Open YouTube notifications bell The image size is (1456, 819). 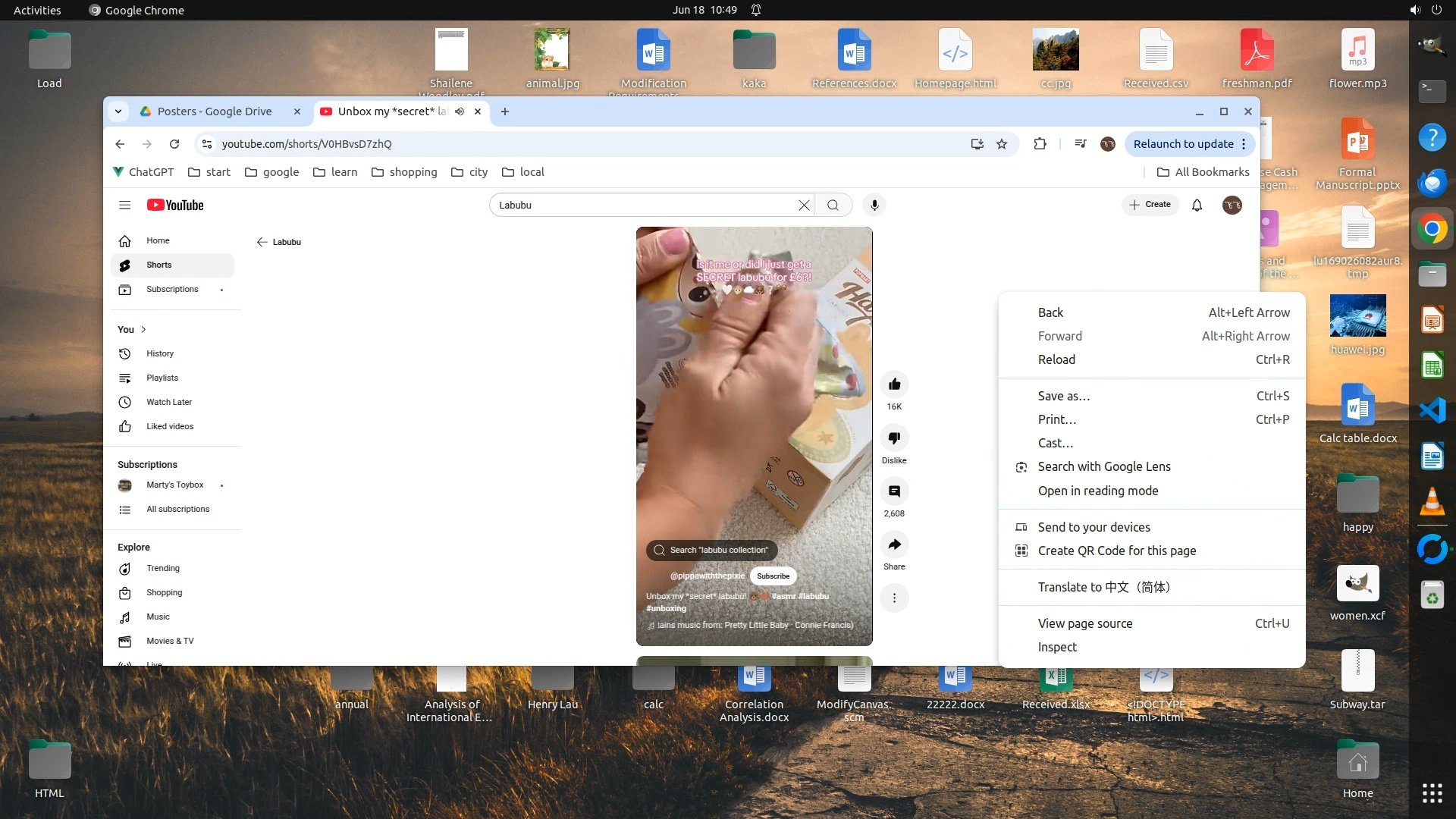(x=1197, y=205)
